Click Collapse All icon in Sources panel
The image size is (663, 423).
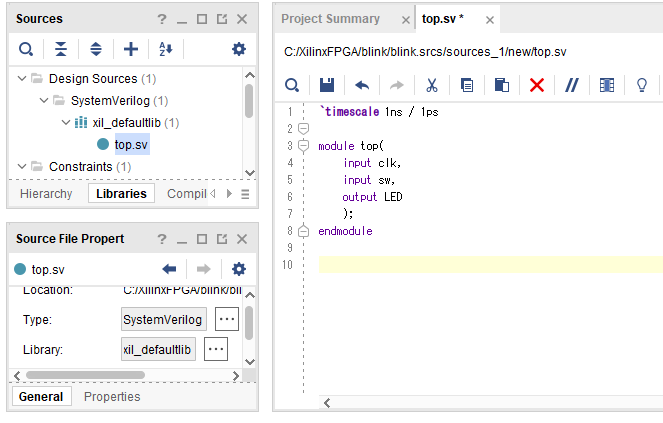(x=61, y=49)
